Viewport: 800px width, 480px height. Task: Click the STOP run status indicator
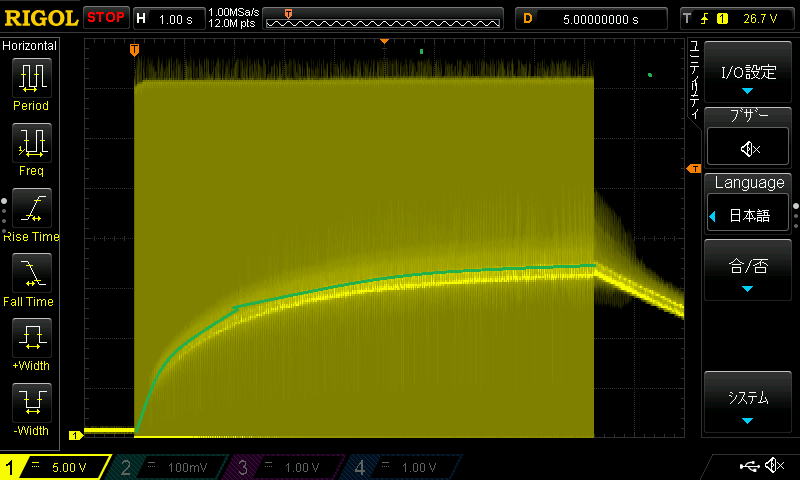(106, 18)
